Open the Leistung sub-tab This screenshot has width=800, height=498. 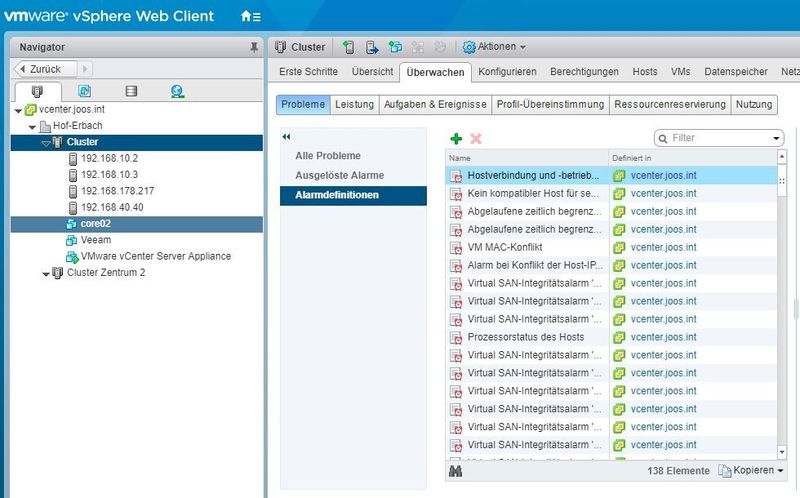click(355, 105)
